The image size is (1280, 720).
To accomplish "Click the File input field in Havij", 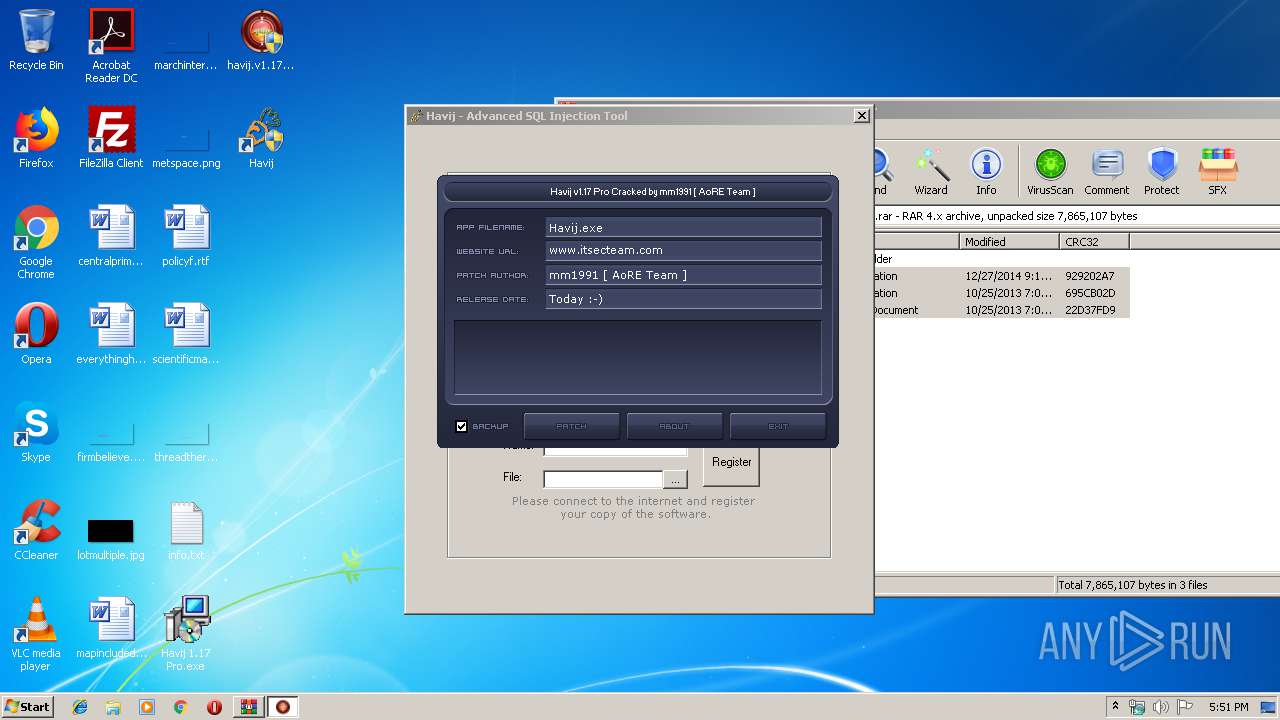I will click(603, 479).
